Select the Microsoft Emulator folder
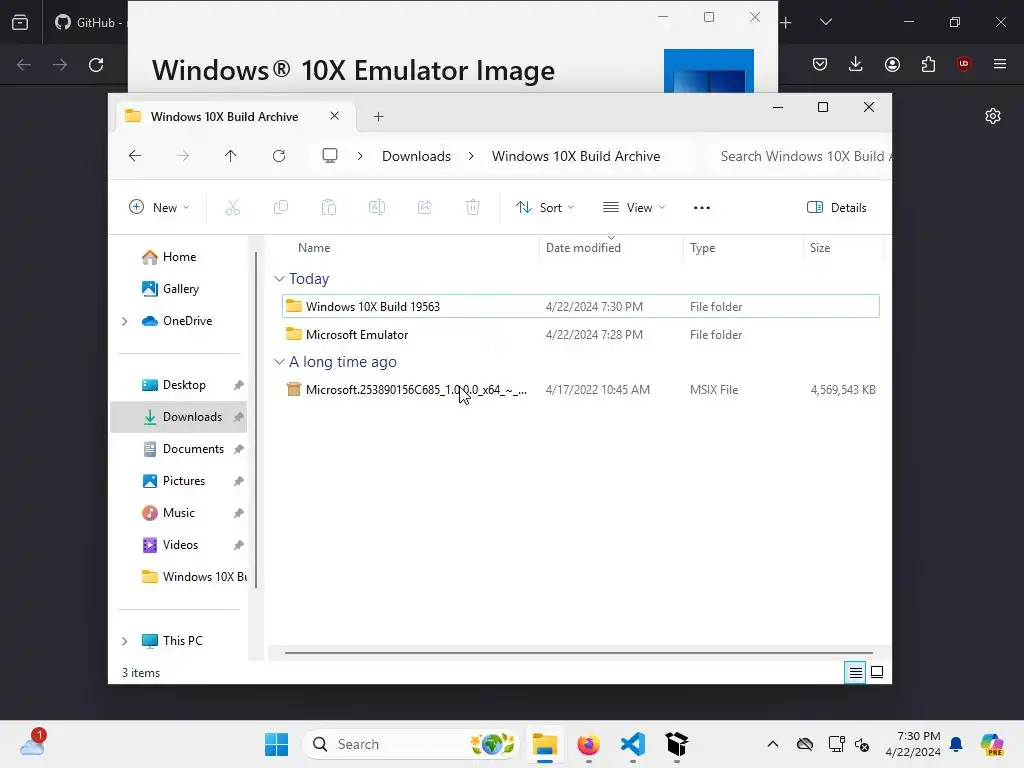 click(581, 334)
